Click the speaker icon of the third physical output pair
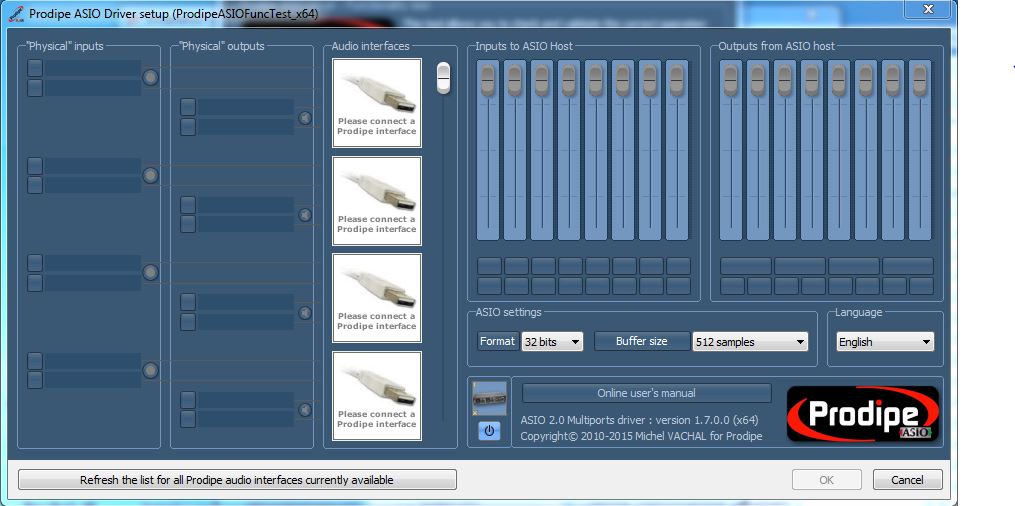The width and height of the screenshot is (1015, 506). tap(305, 313)
